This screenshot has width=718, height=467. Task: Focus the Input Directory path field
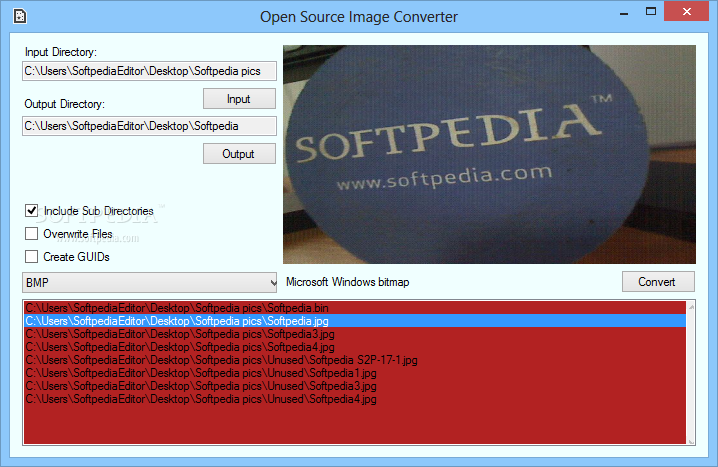pos(149,71)
